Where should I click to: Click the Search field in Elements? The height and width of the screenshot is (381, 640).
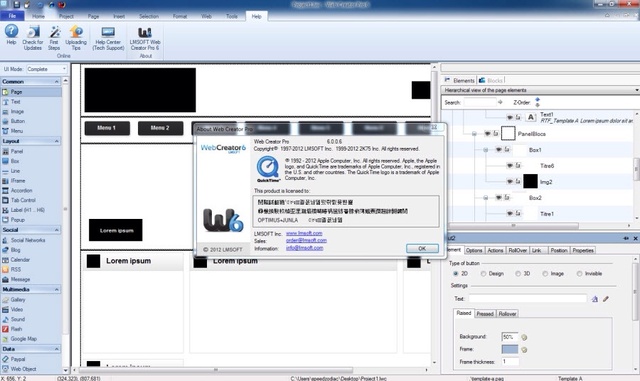click(480, 102)
